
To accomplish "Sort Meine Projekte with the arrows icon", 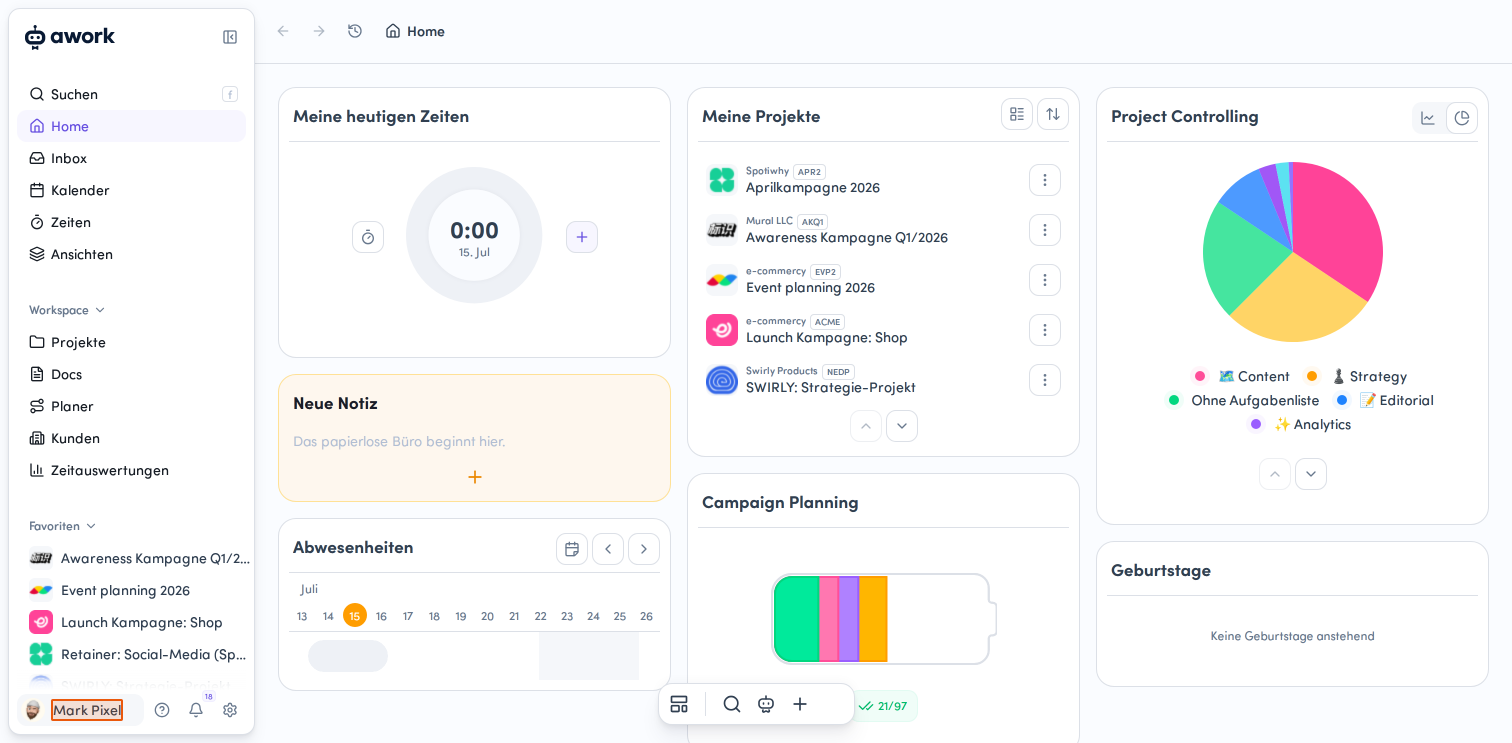I will pyautogui.click(x=1053, y=114).
